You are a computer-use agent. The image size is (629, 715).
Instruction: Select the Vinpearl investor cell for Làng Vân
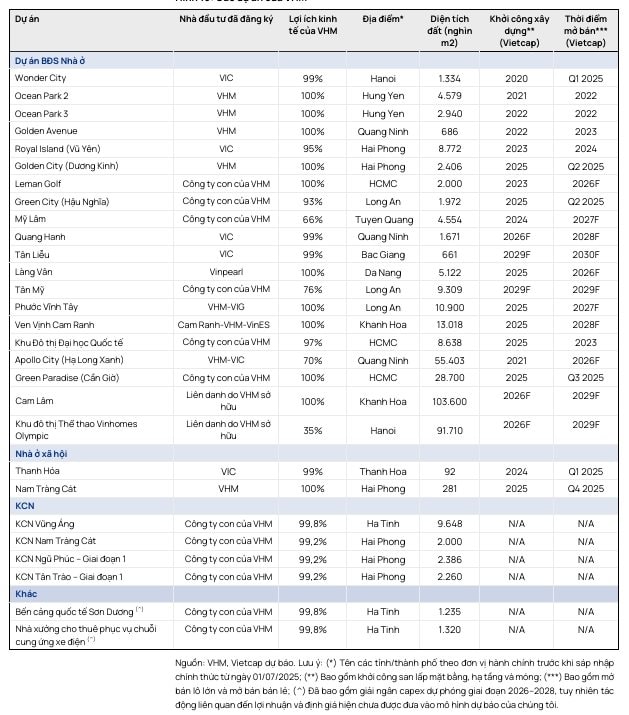[225, 271]
